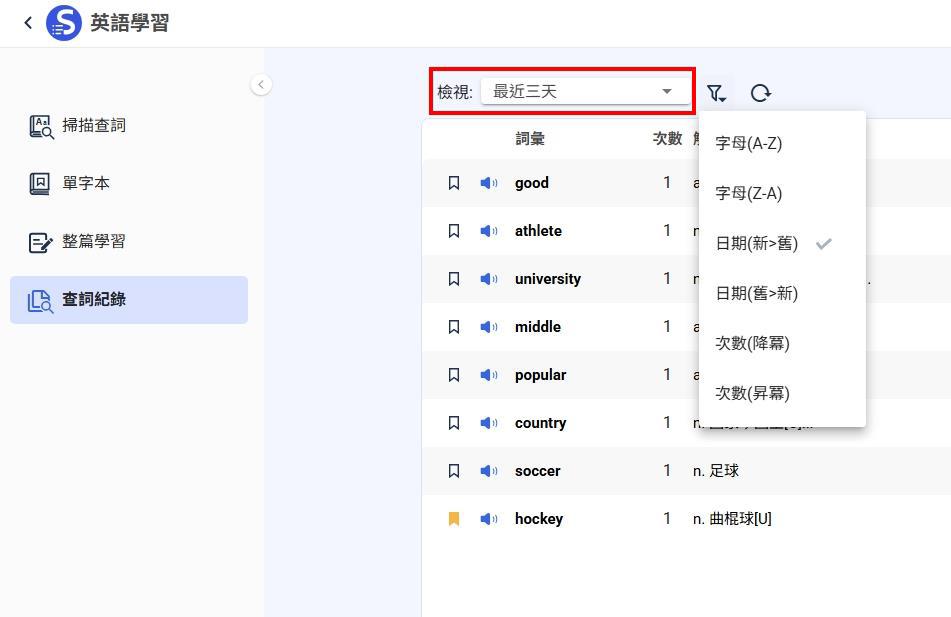The height and width of the screenshot is (617, 951).
Task: Sort by 次數(昇冪)
Action: click(x=782, y=393)
